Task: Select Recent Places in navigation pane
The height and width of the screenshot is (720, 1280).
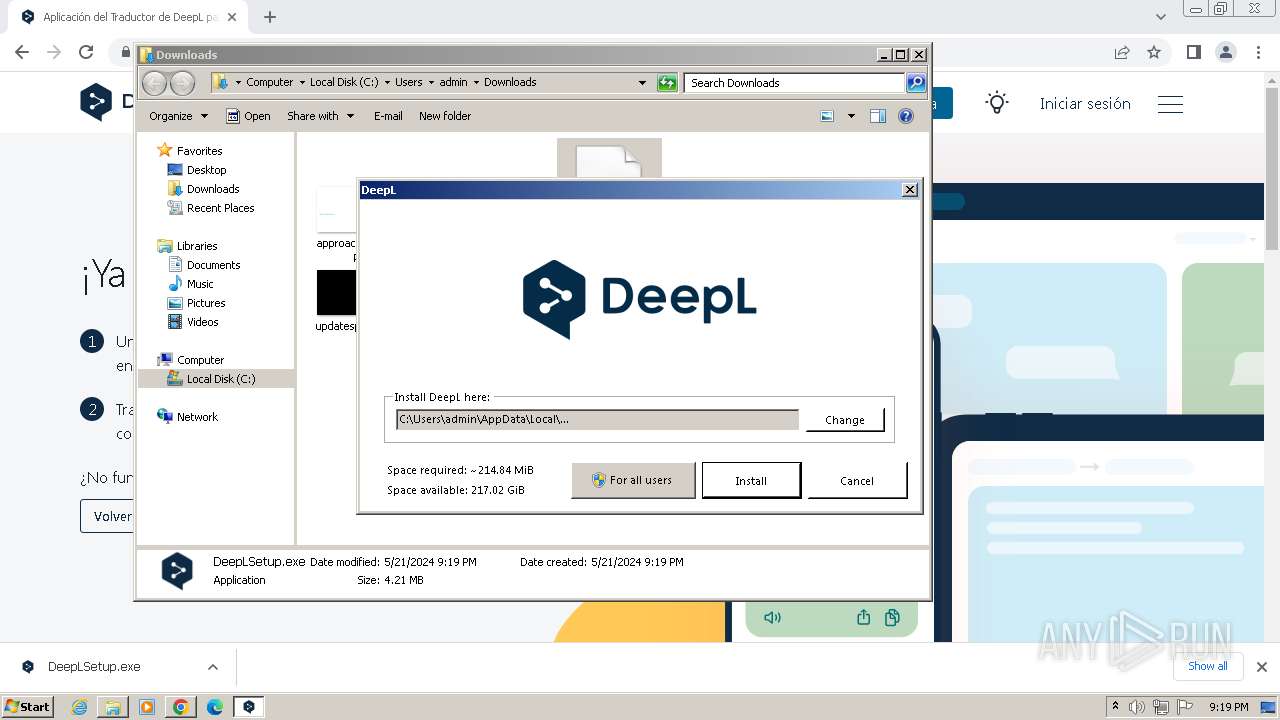Action: pos(220,208)
